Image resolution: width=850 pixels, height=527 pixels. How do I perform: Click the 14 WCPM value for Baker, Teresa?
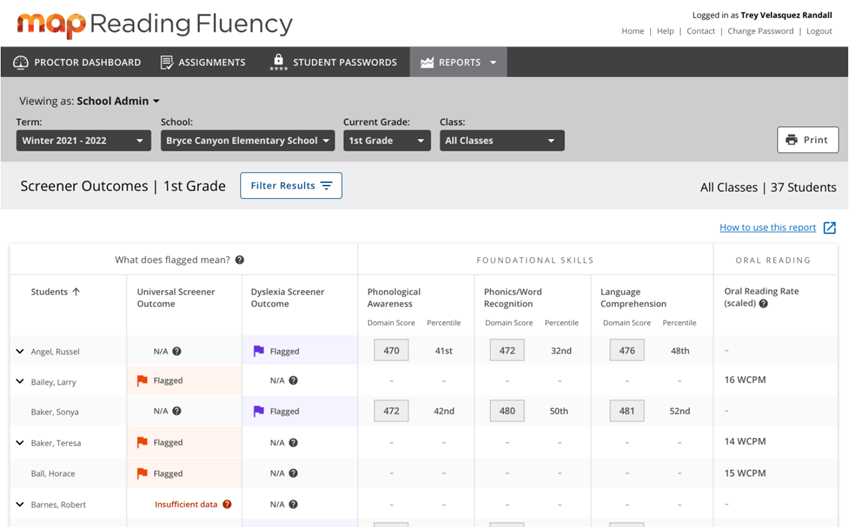(x=745, y=441)
